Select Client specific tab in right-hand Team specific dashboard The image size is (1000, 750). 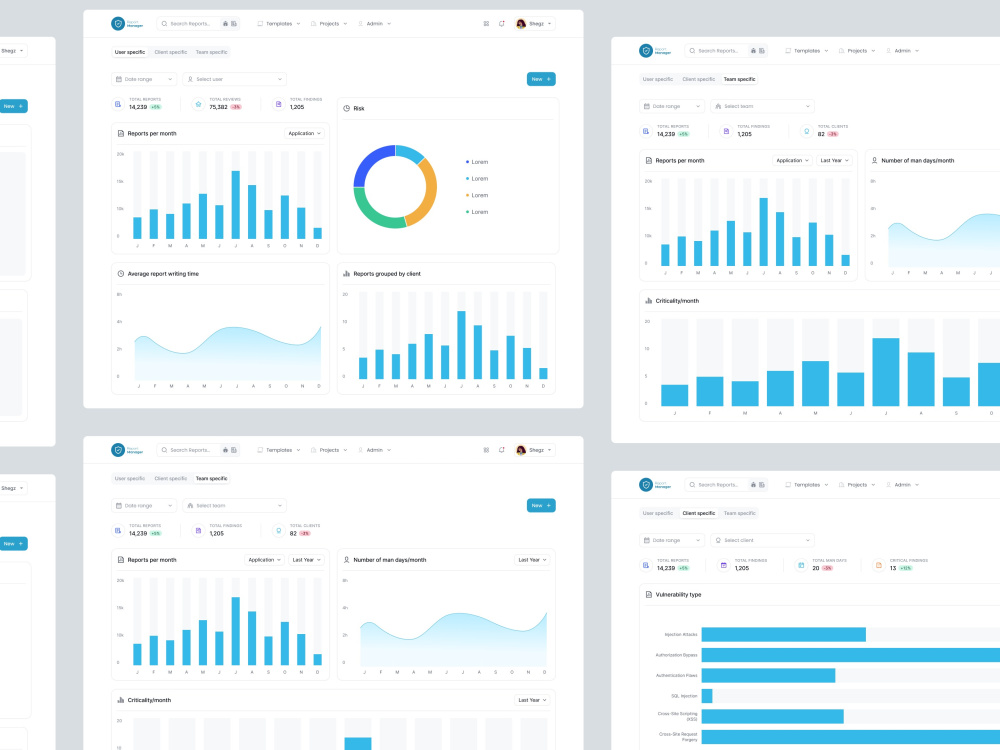[699, 79]
